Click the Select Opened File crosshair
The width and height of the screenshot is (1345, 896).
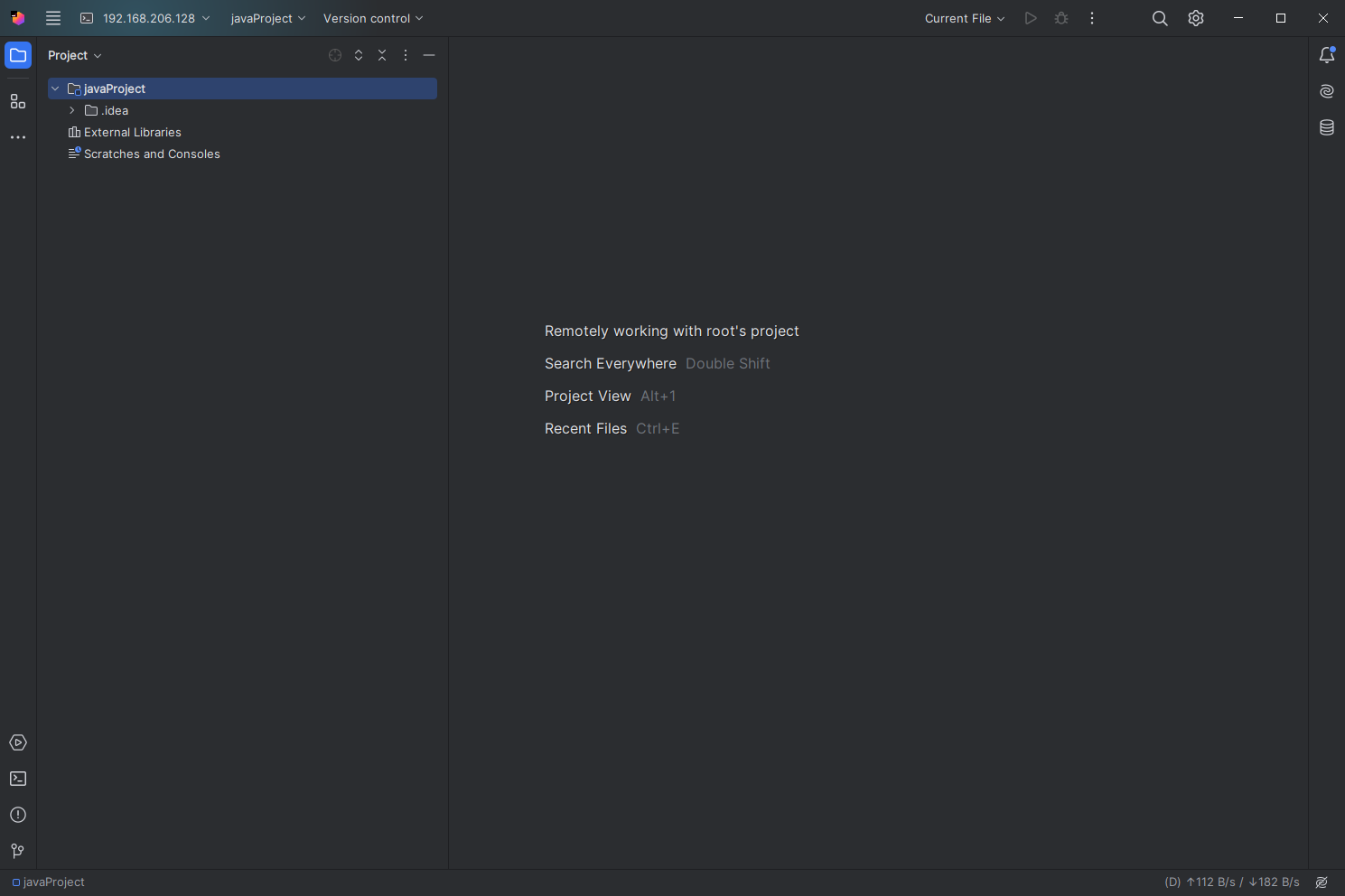click(335, 55)
